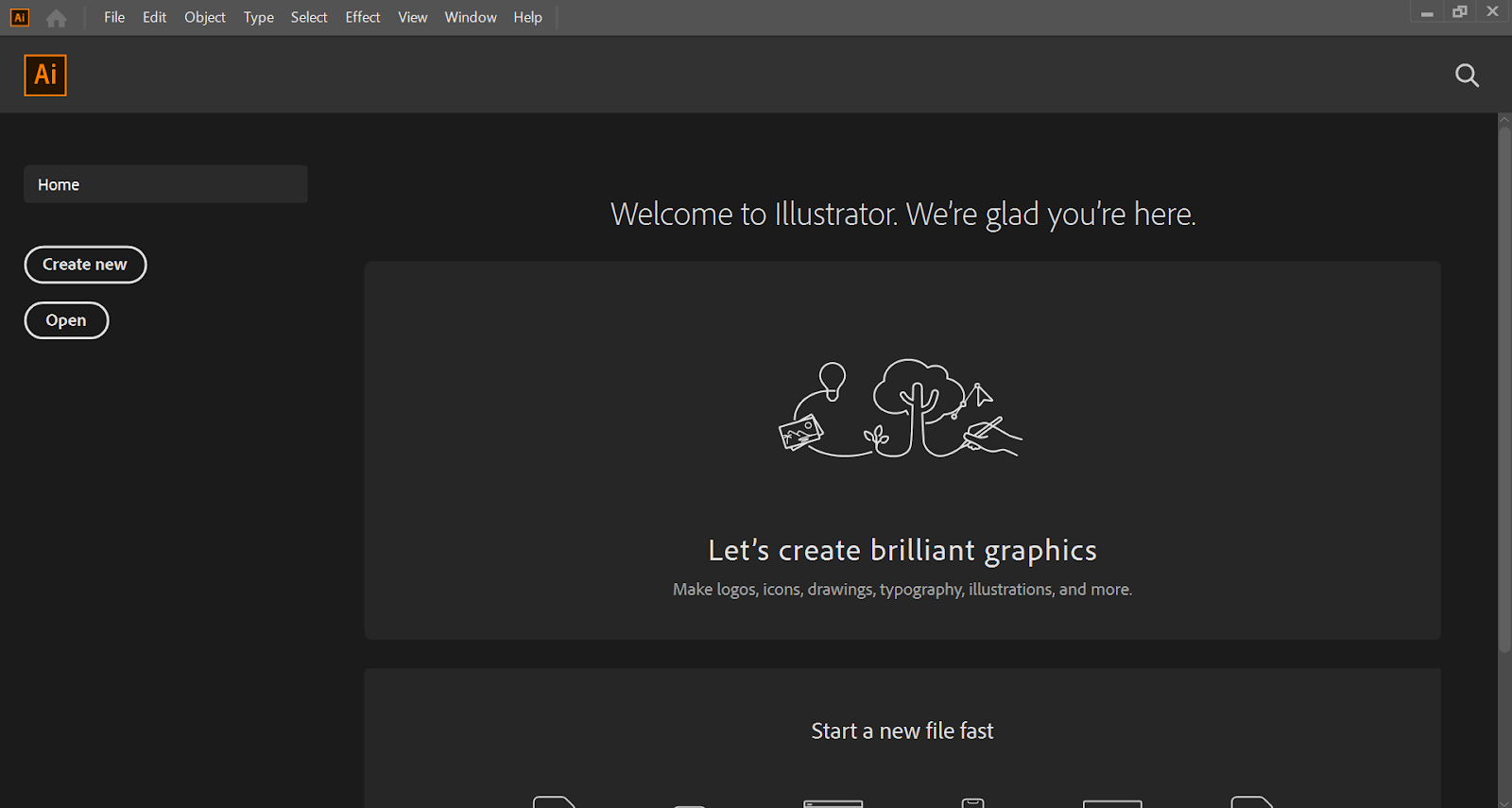Click the 'Make logos, icons, drawings' description
Image resolution: width=1512 pixels, height=808 pixels.
pyautogui.click(x=902, y=590)
